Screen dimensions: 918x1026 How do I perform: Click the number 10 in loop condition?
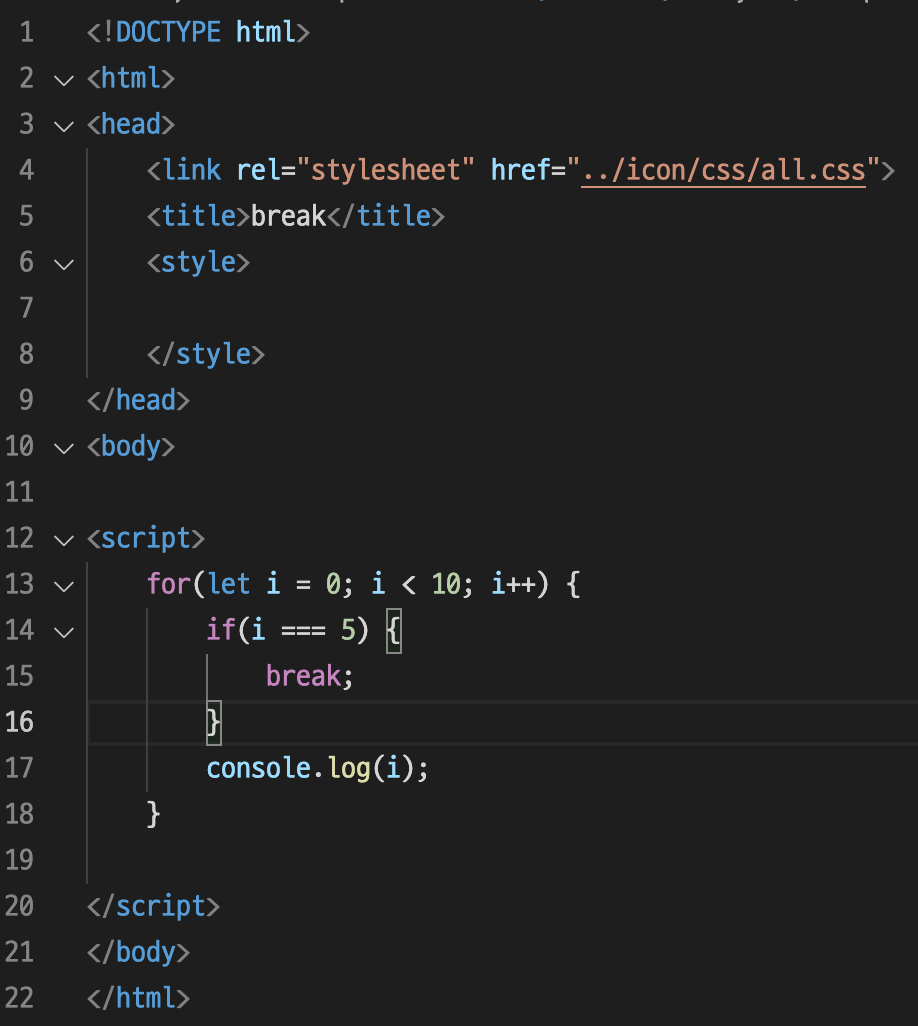pos(446,584)
